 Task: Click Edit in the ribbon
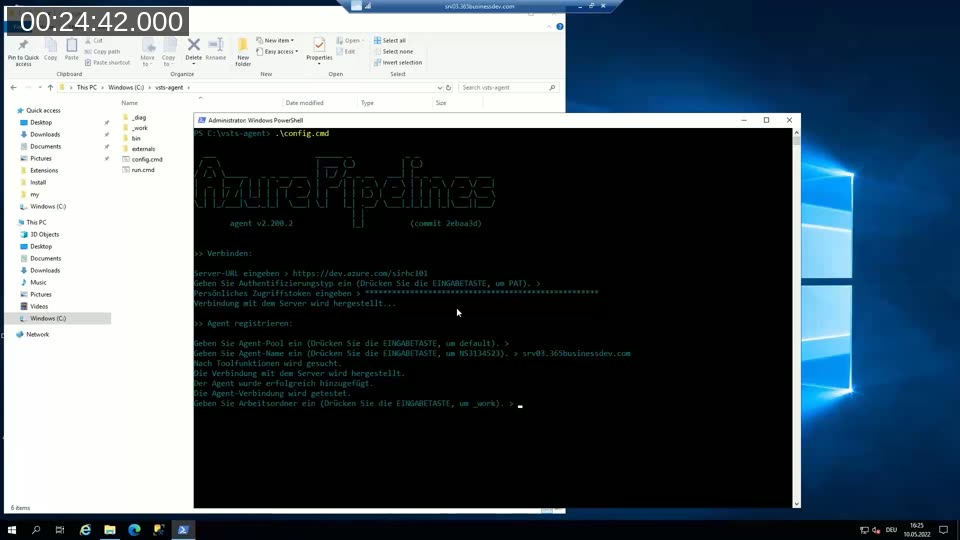tap(346, 51)
